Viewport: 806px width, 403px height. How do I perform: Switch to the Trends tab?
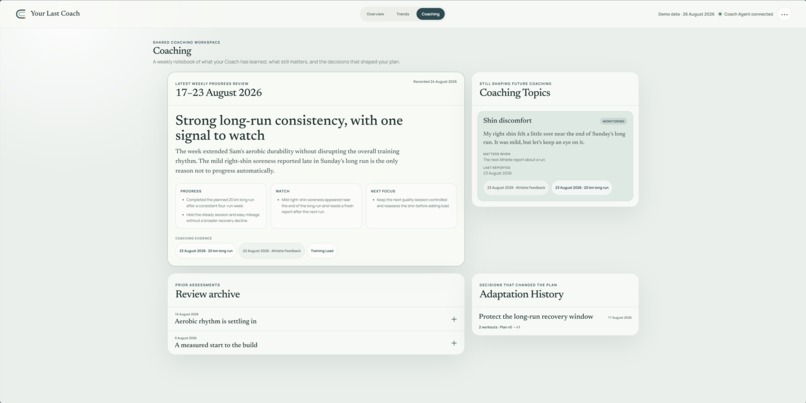[402, 14]
